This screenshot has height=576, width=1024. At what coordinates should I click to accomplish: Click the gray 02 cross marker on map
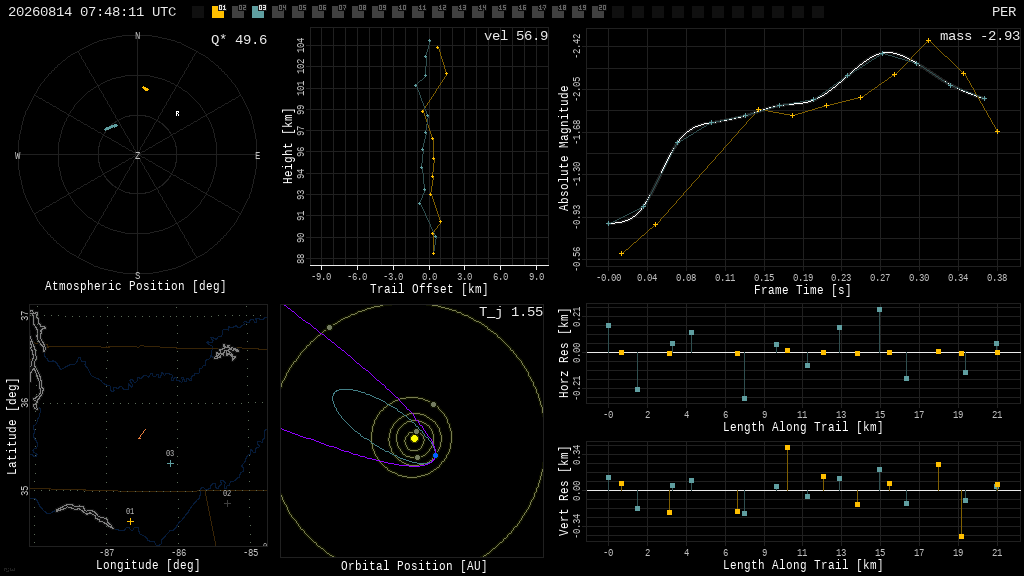(227, 504)
